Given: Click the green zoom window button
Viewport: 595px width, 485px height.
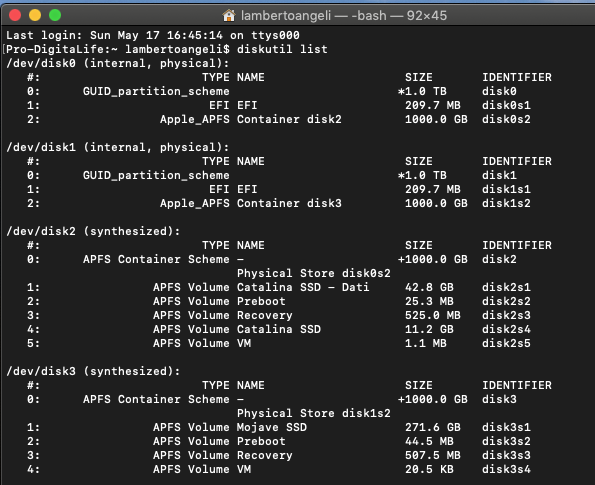Looking at the screenshot, I should point(55,15).
